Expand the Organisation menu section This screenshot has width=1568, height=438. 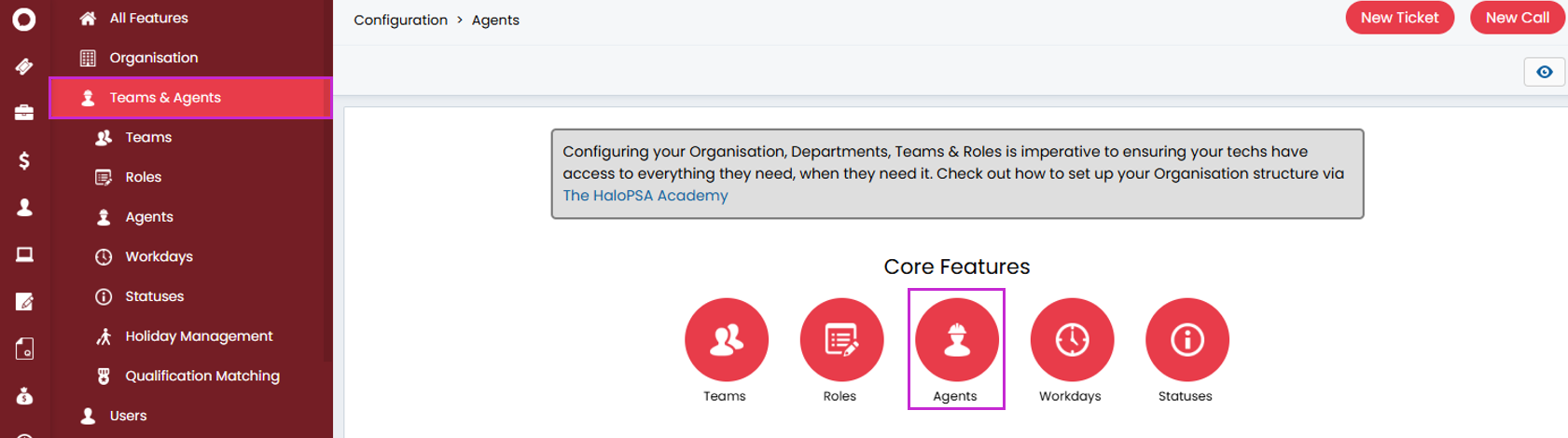[x=154, y=58]
